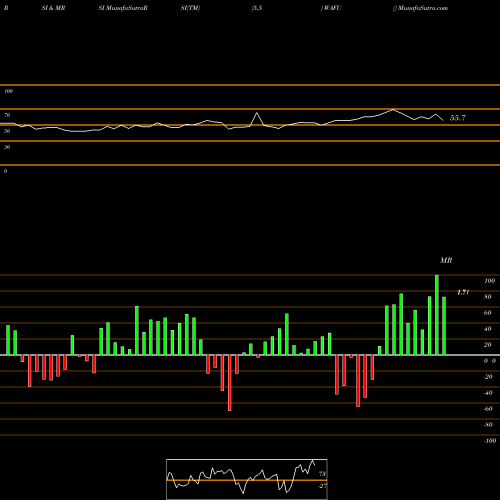Screen dimensions: 500x500
Task: Click the end point of RSI line
Action: [x=443, y=120]
